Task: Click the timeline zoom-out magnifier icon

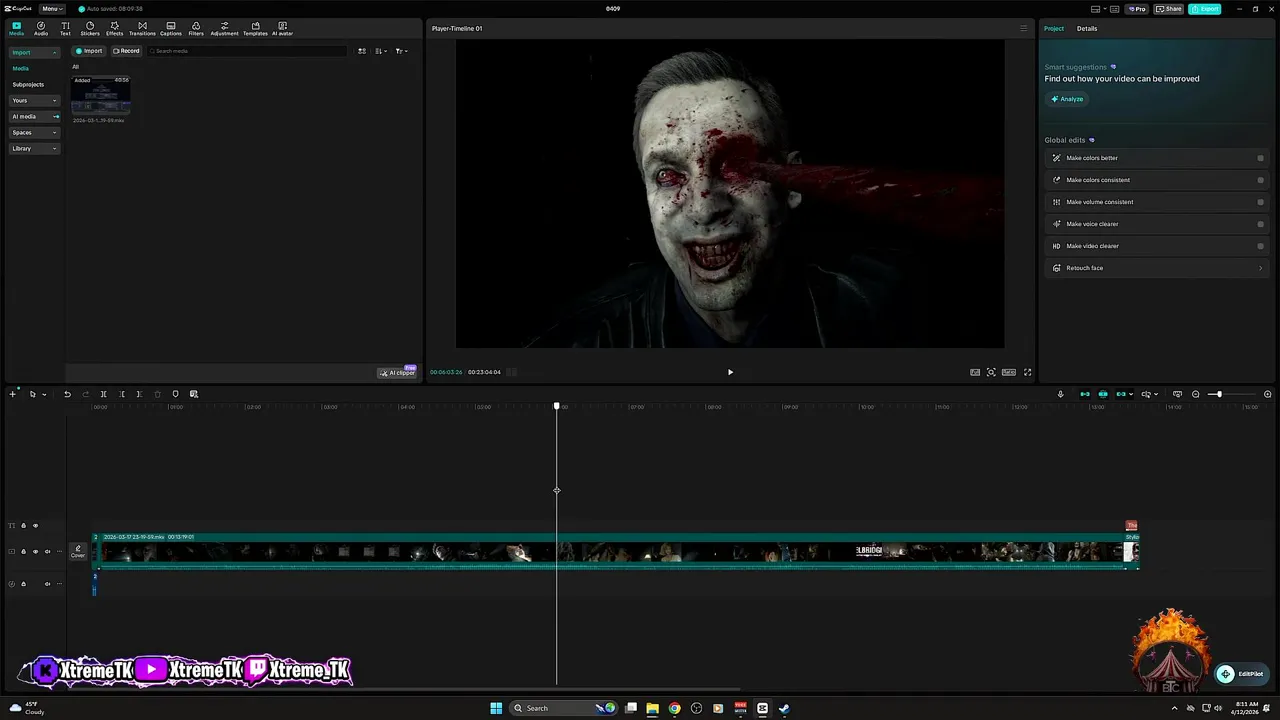Action: tap(1195, 394)
